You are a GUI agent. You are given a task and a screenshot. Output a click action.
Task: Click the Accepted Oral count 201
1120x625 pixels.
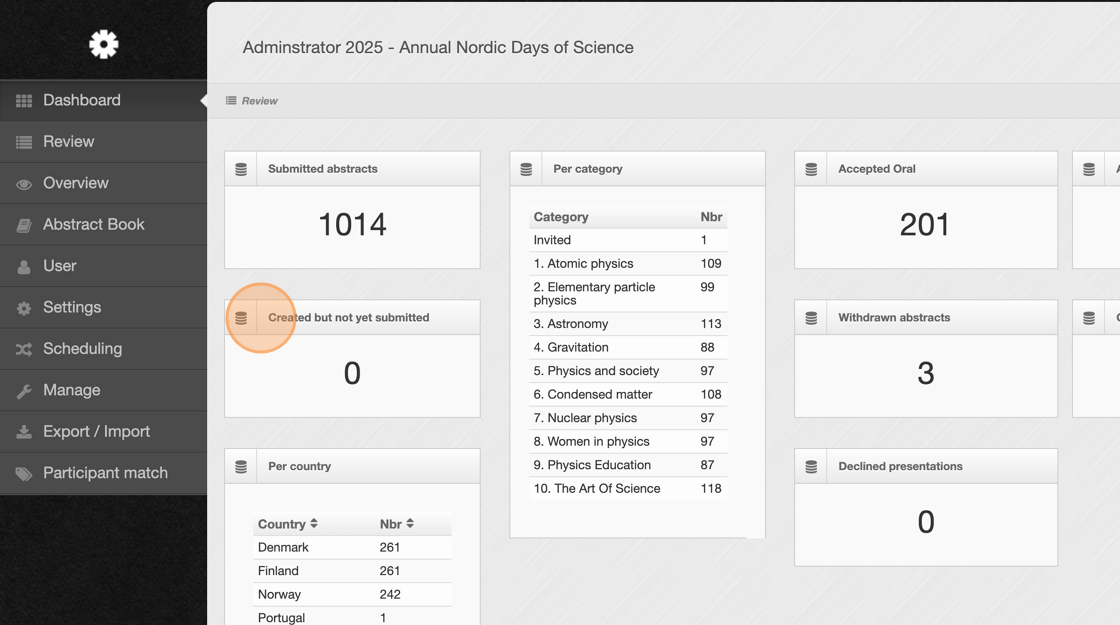click(x=924, y=225)
